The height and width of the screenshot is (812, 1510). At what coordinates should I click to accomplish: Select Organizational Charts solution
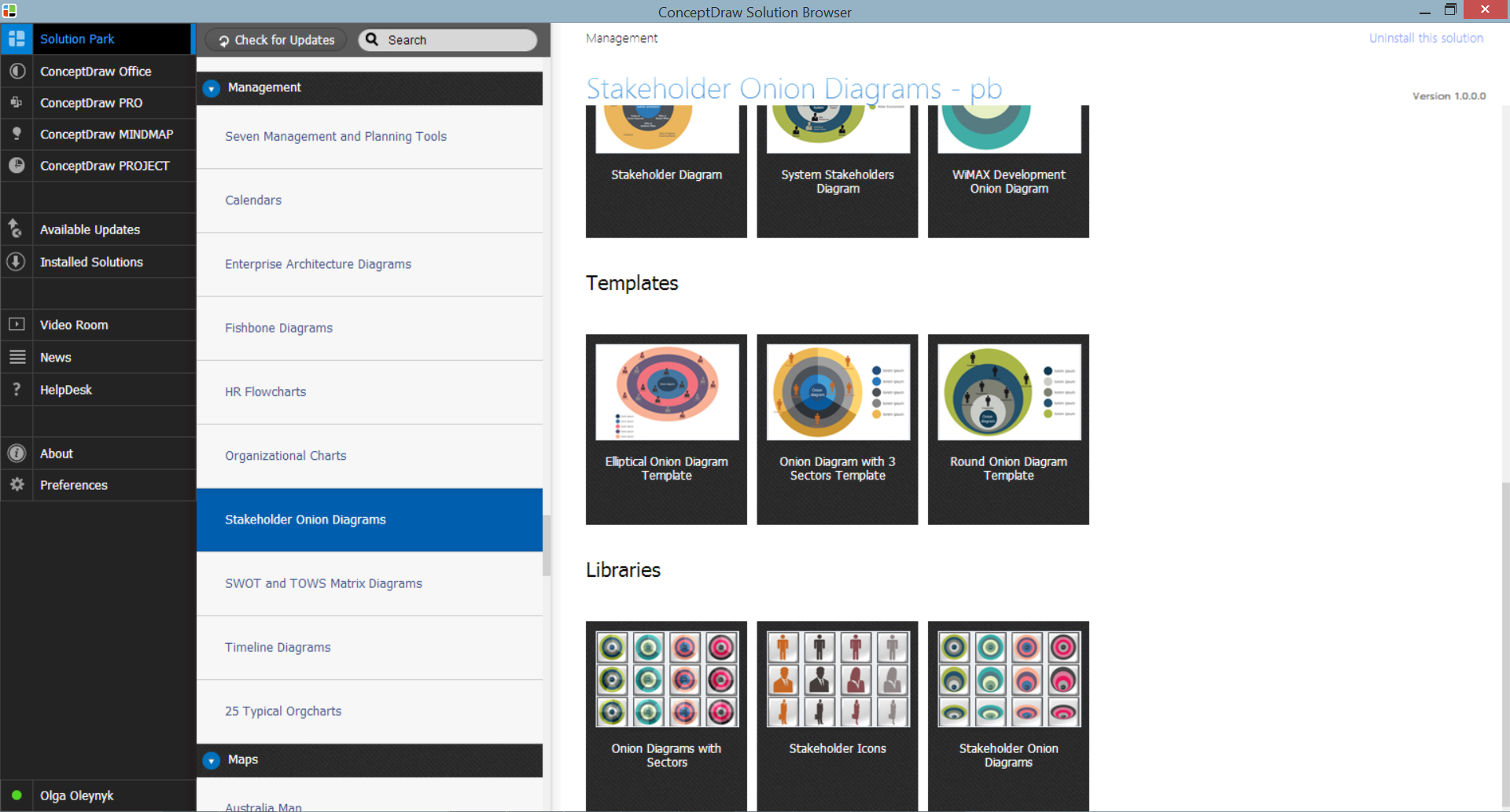click(370, 455)
